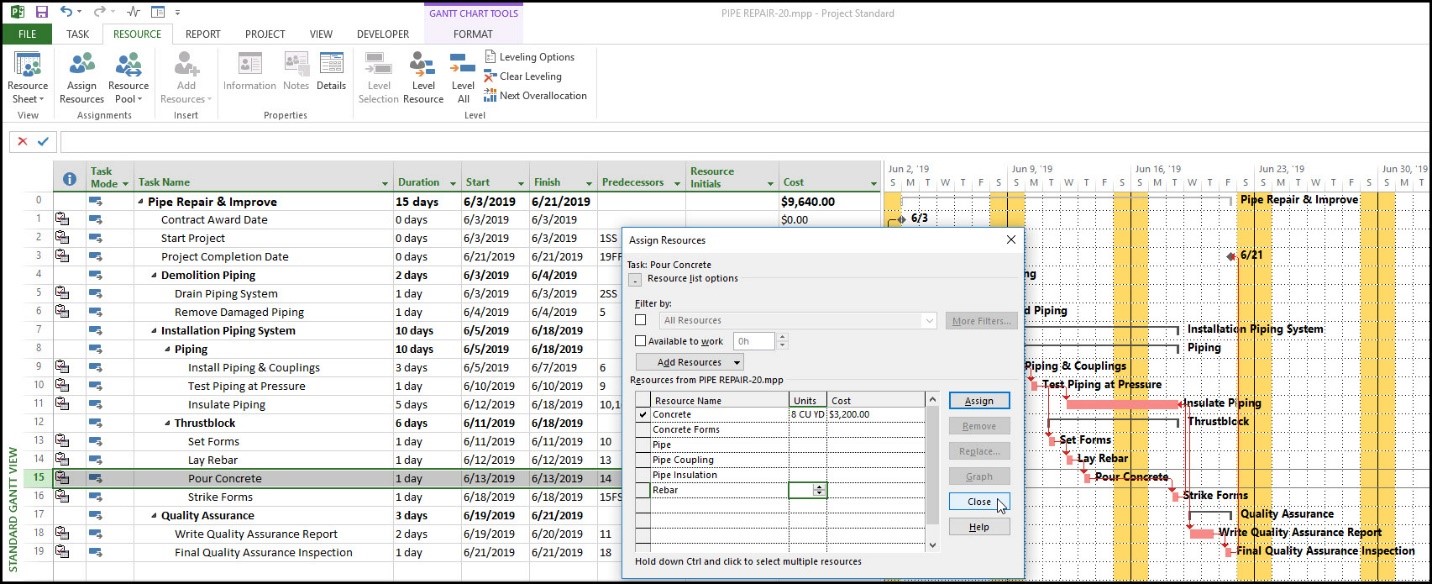Click the Assign button in dialog
This screenshot has height=584, width=1432.
[978, 401]
